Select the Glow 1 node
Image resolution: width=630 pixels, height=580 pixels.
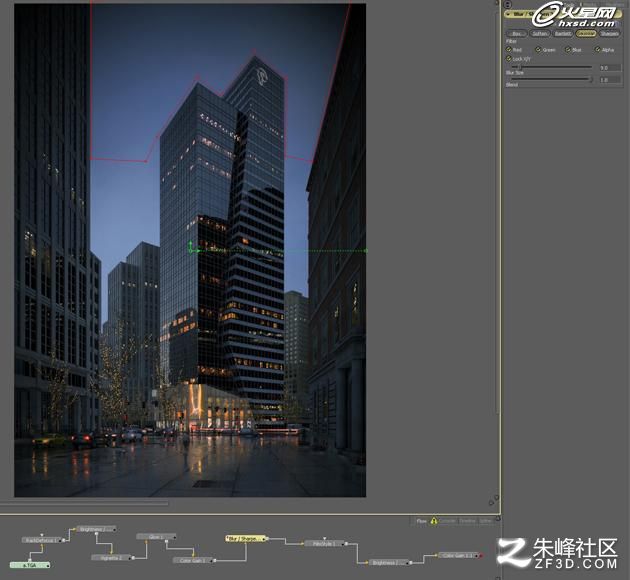click(156, 536)
